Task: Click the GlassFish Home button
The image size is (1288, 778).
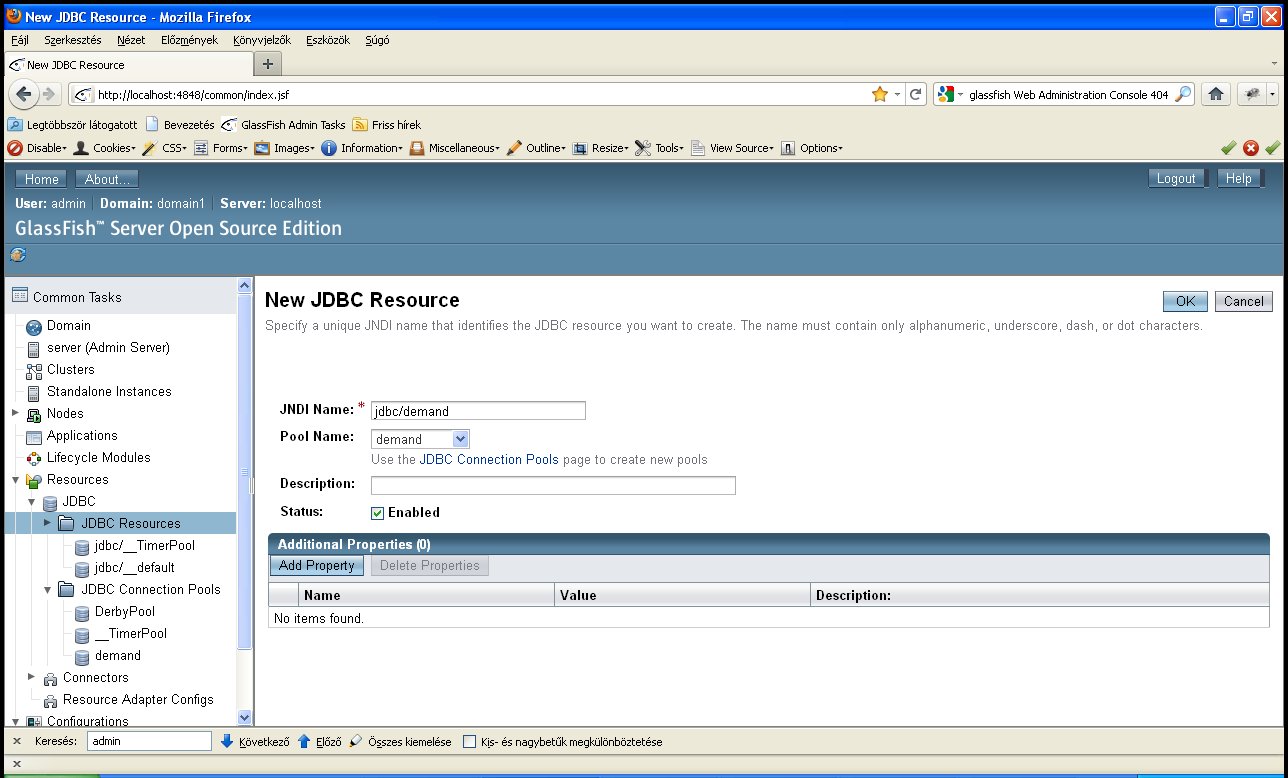Action: [41, 179]
